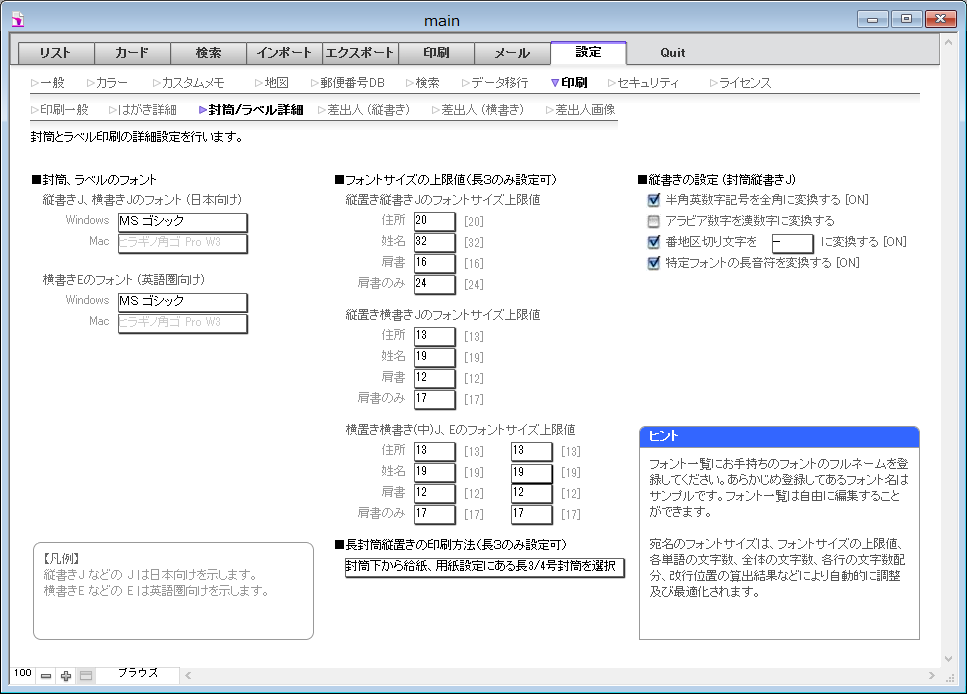
Task: Click the zoom in plus icon
Action: click(x=66, y=676)
